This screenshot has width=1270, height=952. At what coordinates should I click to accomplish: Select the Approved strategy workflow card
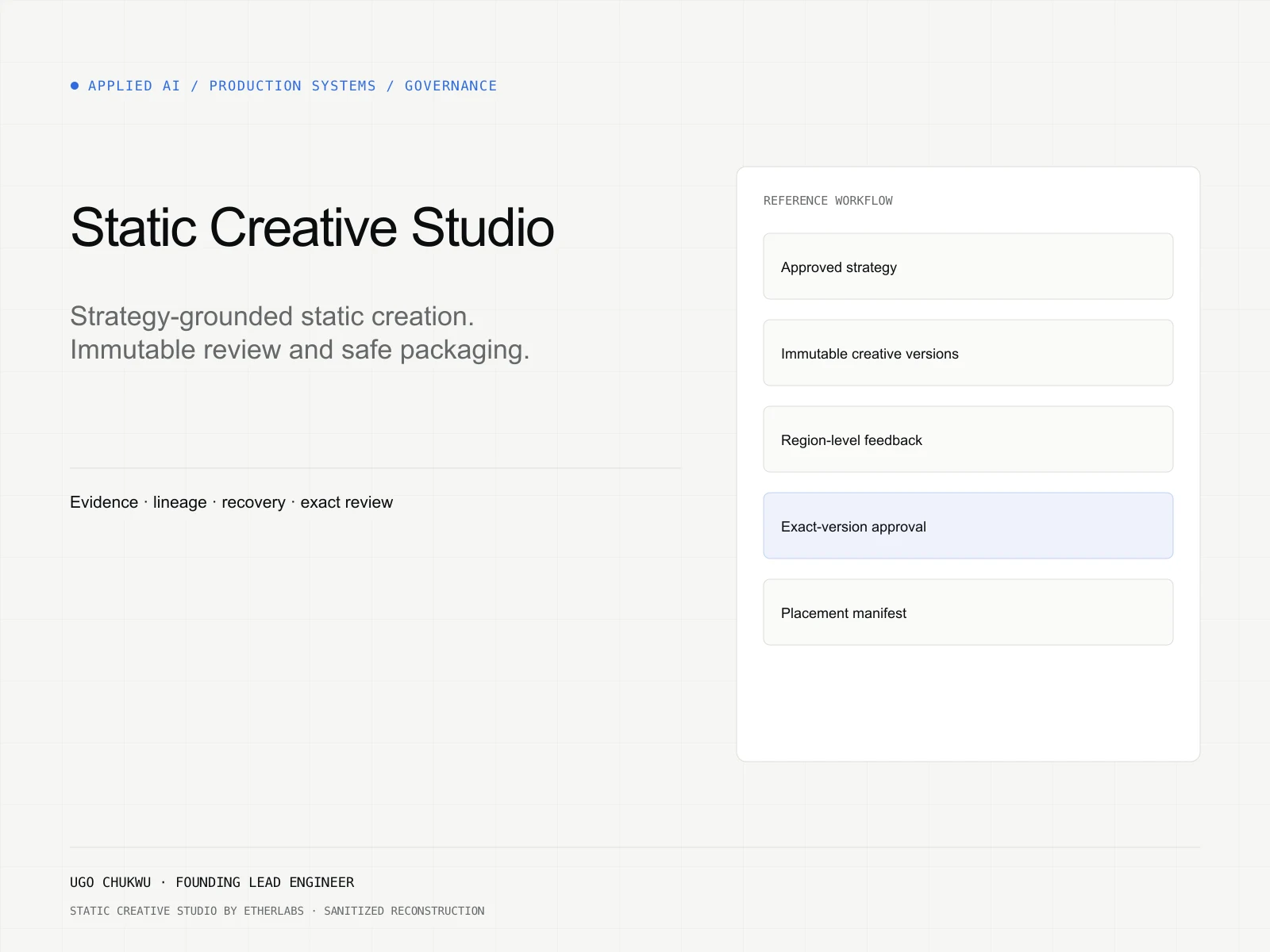click(968, 267)
